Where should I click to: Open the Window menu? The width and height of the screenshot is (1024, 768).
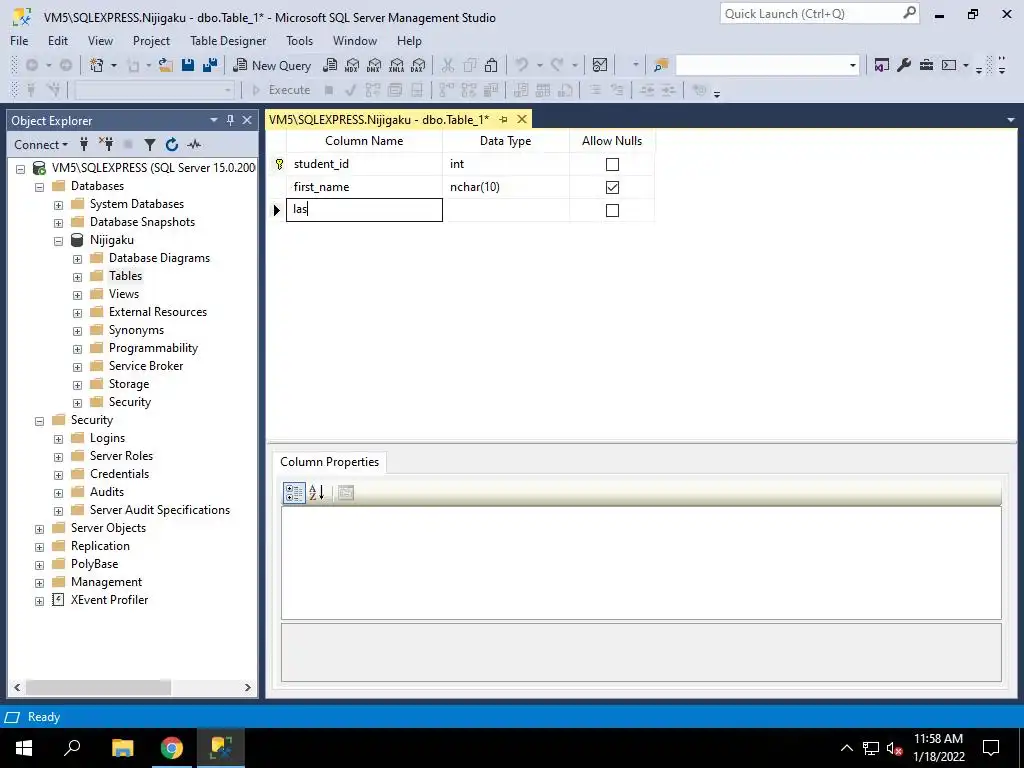[355, 40]
